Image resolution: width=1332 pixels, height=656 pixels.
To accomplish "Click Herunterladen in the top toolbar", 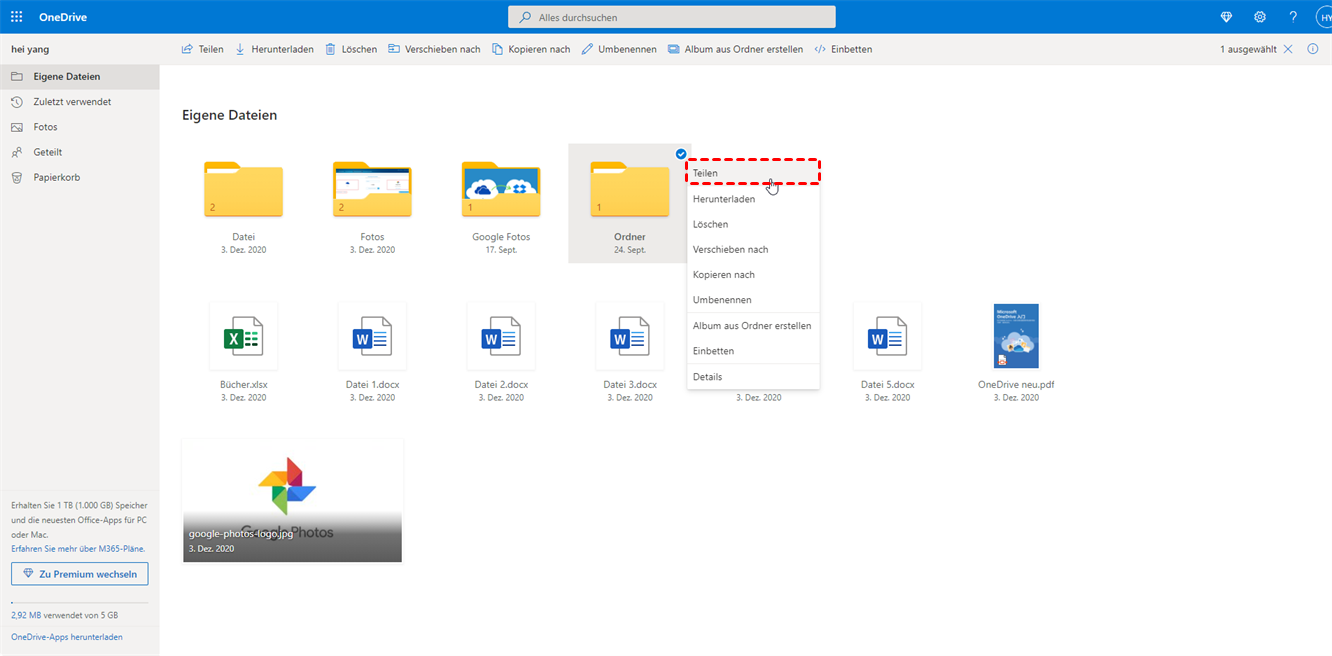I will (x=274, y=49).
